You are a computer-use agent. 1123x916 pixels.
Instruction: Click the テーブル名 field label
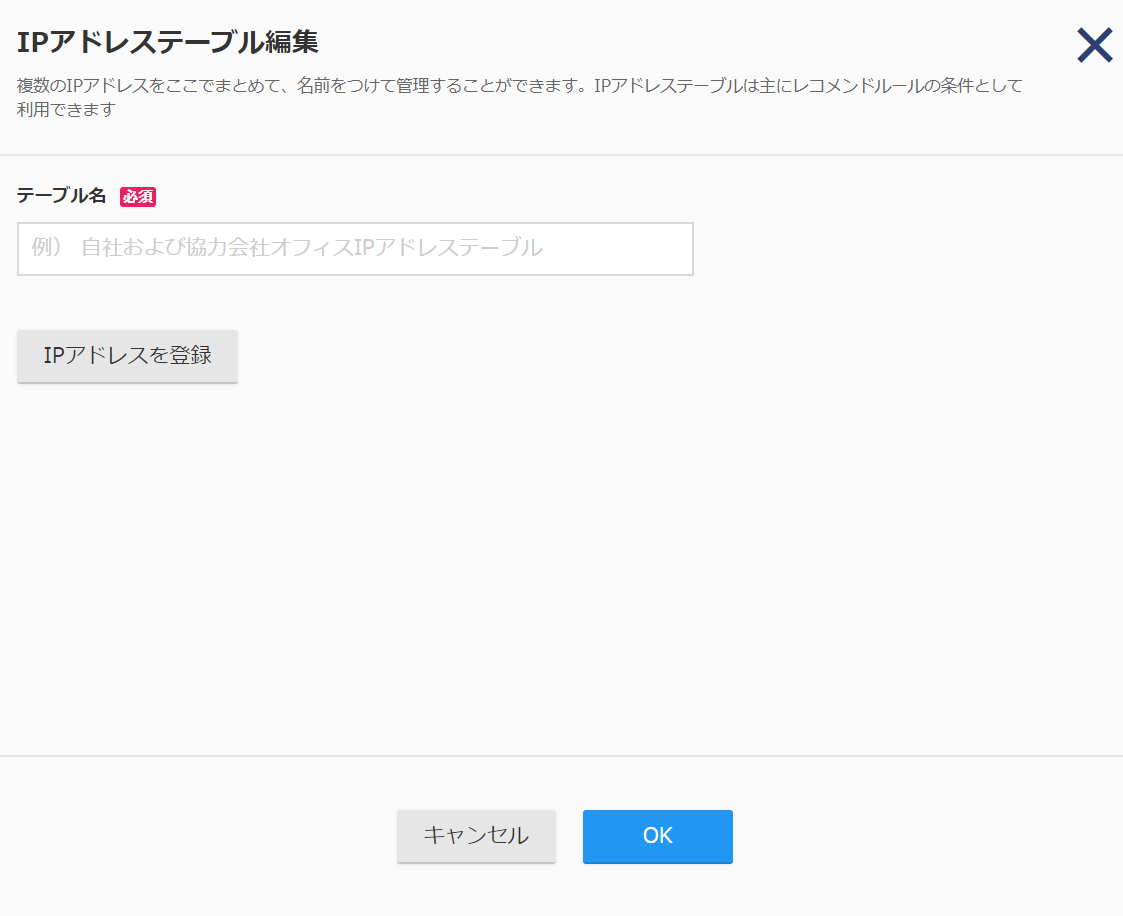tap(62, 196)
